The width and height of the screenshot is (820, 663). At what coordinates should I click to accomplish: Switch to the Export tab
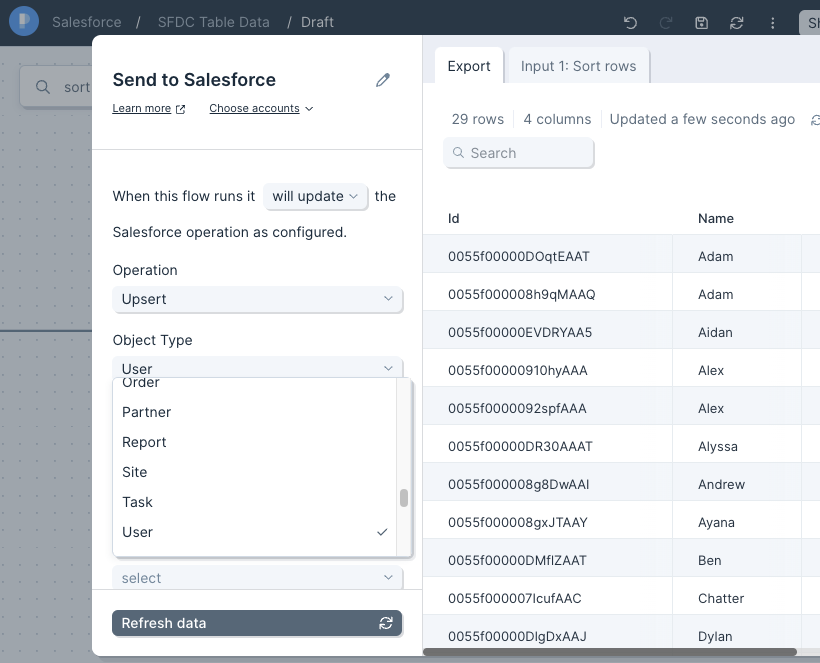pos(469,66)
